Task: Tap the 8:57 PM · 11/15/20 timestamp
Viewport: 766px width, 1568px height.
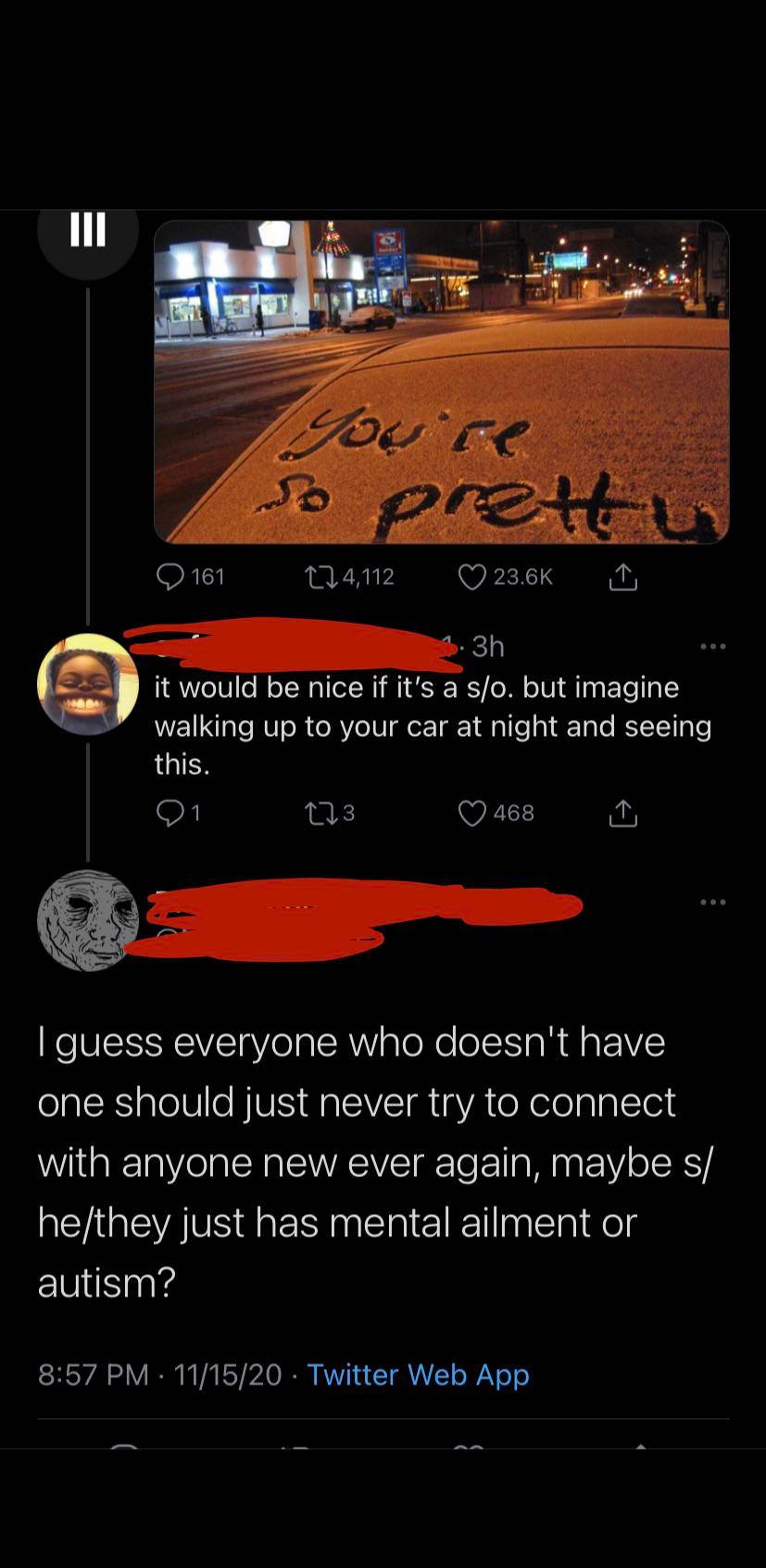Action: point(159,1374)
